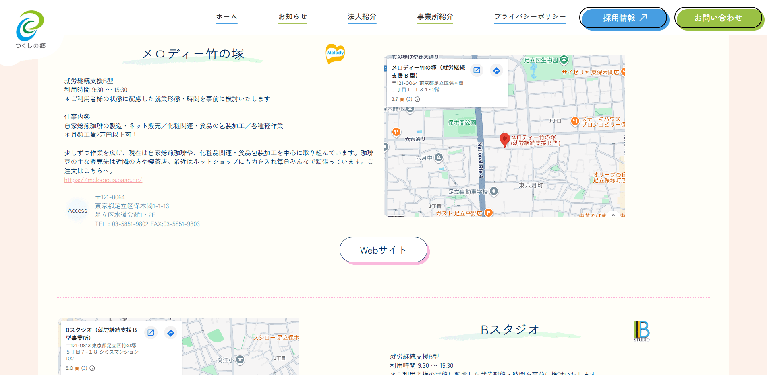Click the rating row in Bスタジオ map card

[x=79, y=368]
